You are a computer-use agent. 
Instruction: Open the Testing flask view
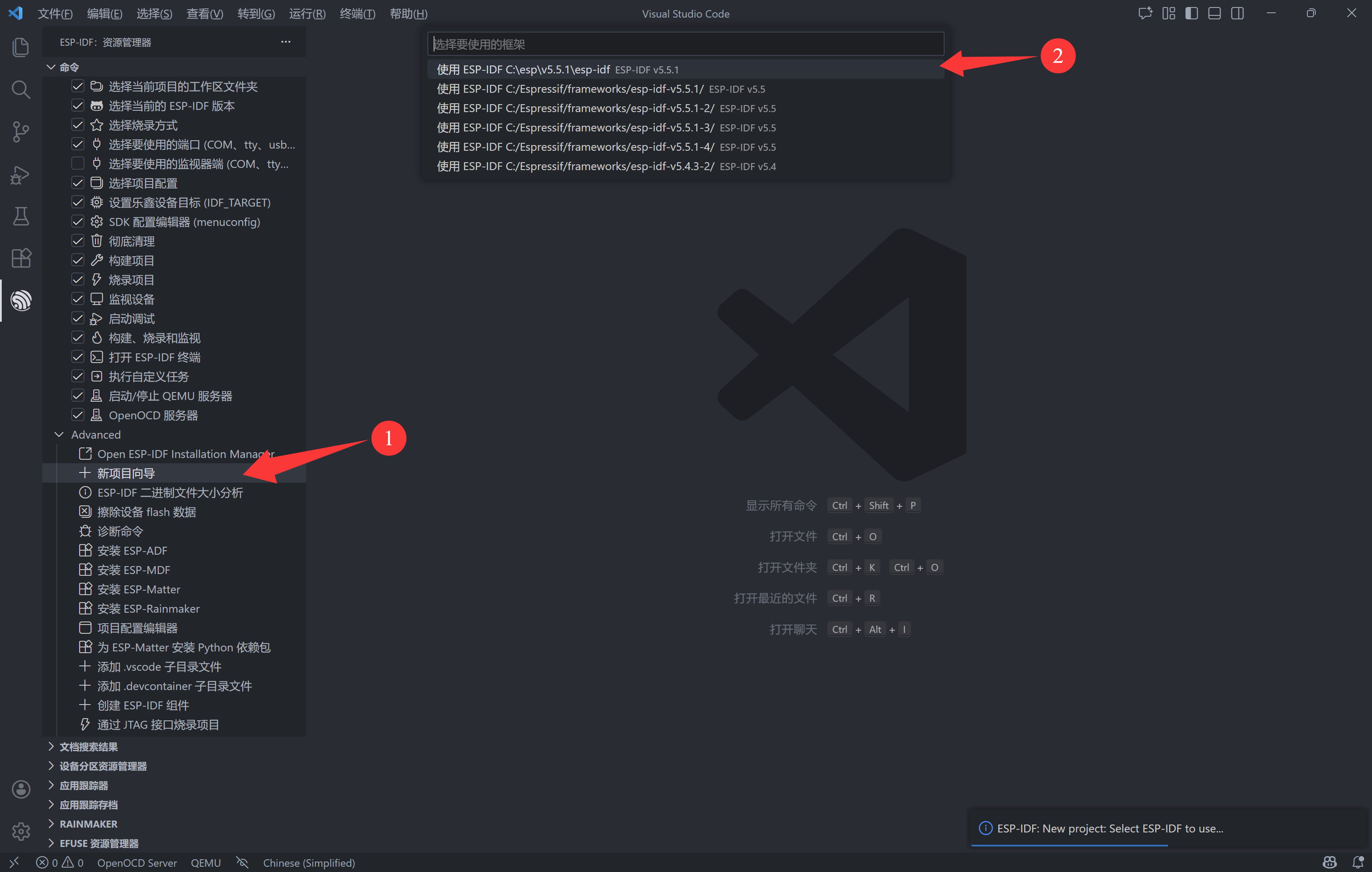pyautogui.click(x=21, y=216)
